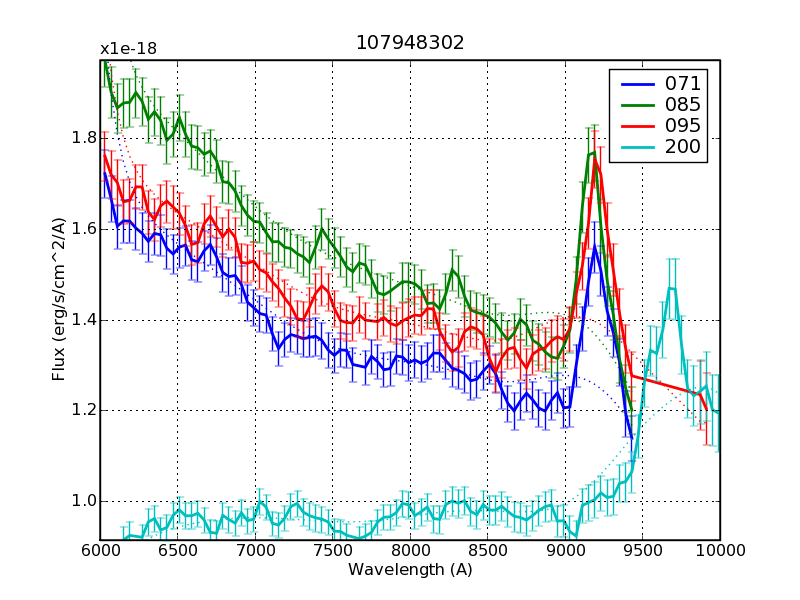Click the 7500 x-axis tick label

333,551
